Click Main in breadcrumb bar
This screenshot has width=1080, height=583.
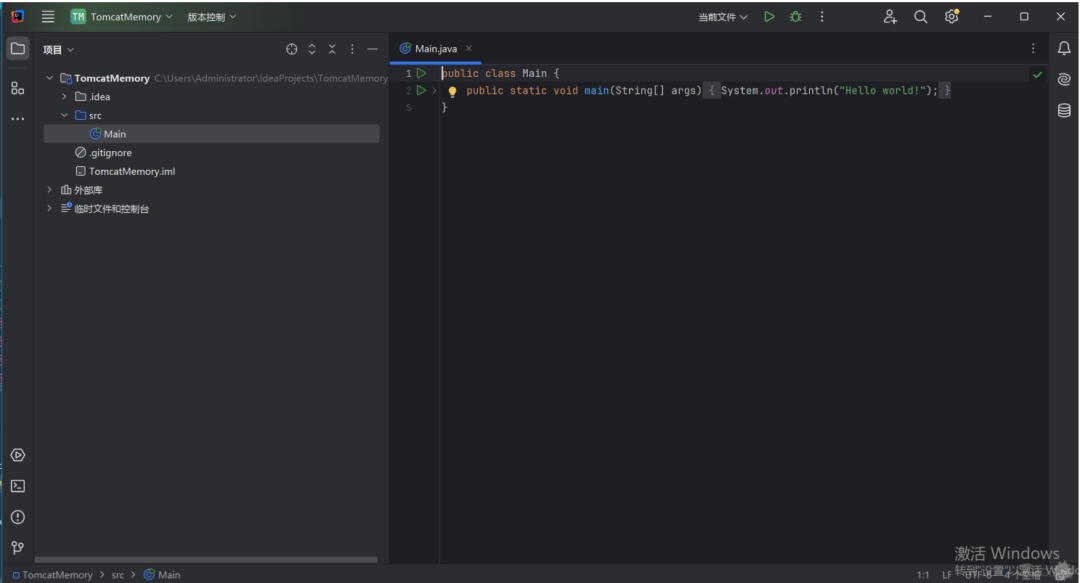coord(162,575)
